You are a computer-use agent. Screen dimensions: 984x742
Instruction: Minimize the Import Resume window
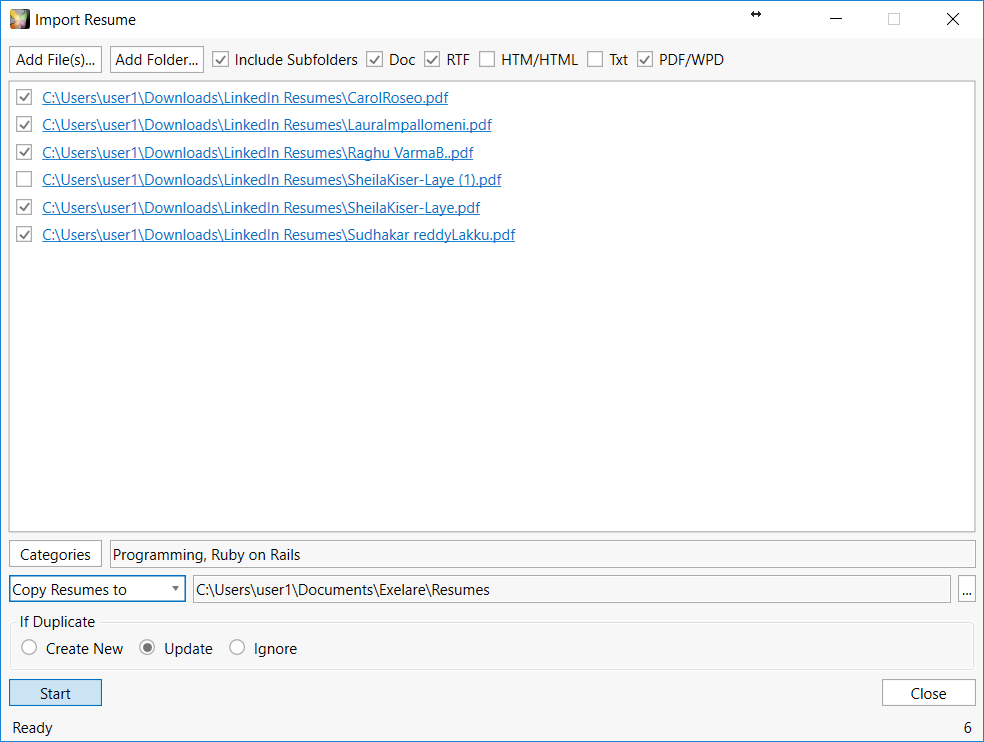(836, 19)
